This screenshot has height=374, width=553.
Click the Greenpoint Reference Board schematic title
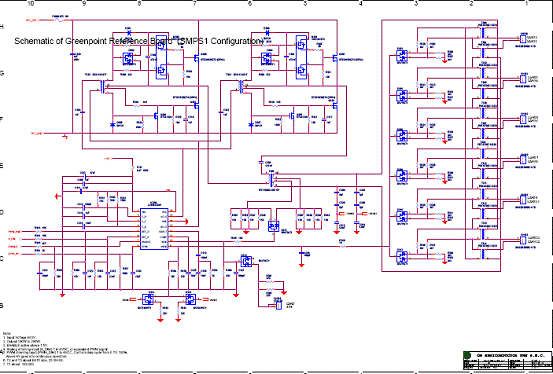pyautogui.click(x=139, y=41)
